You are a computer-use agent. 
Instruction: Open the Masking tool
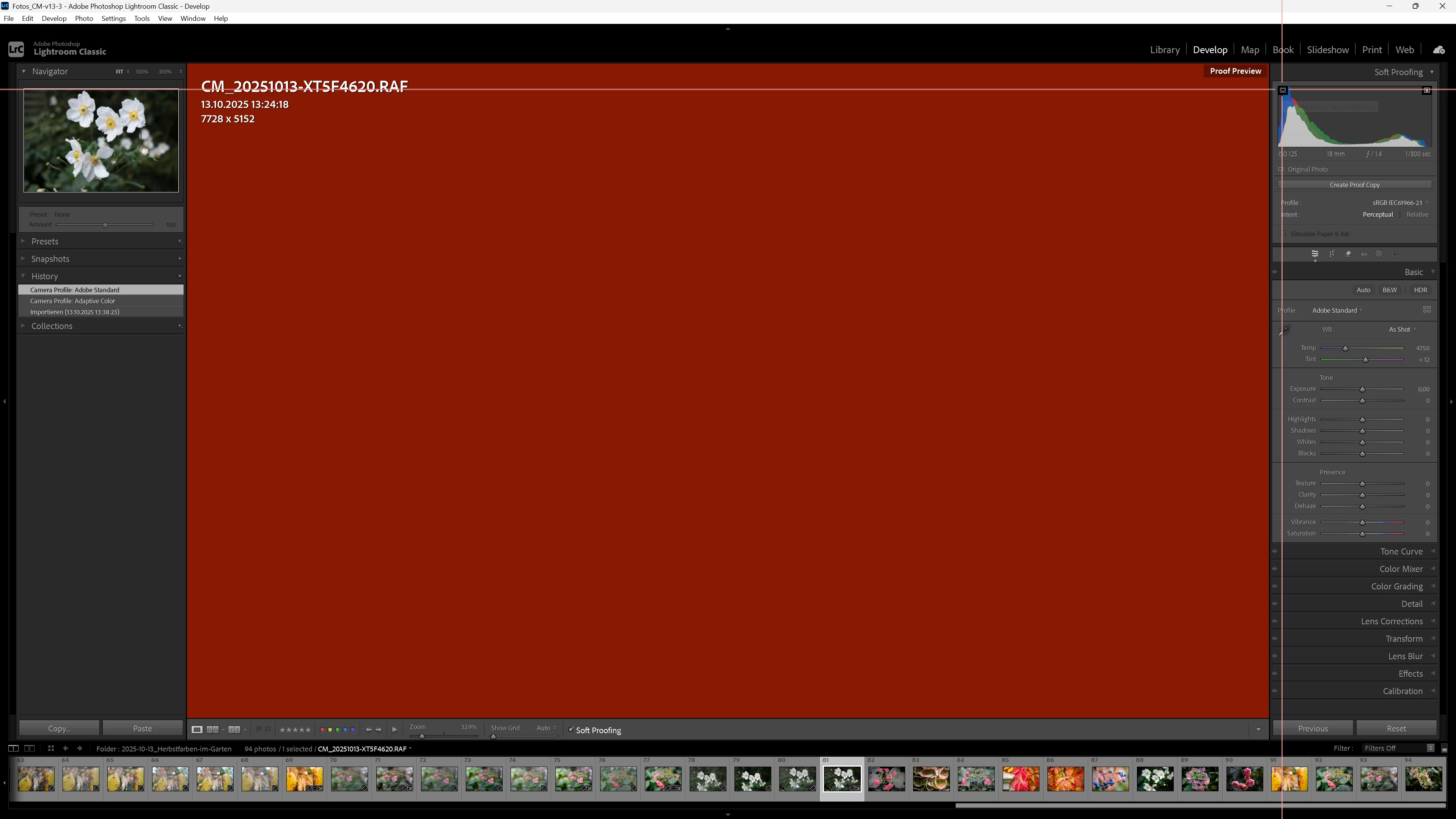(1379, 254)
